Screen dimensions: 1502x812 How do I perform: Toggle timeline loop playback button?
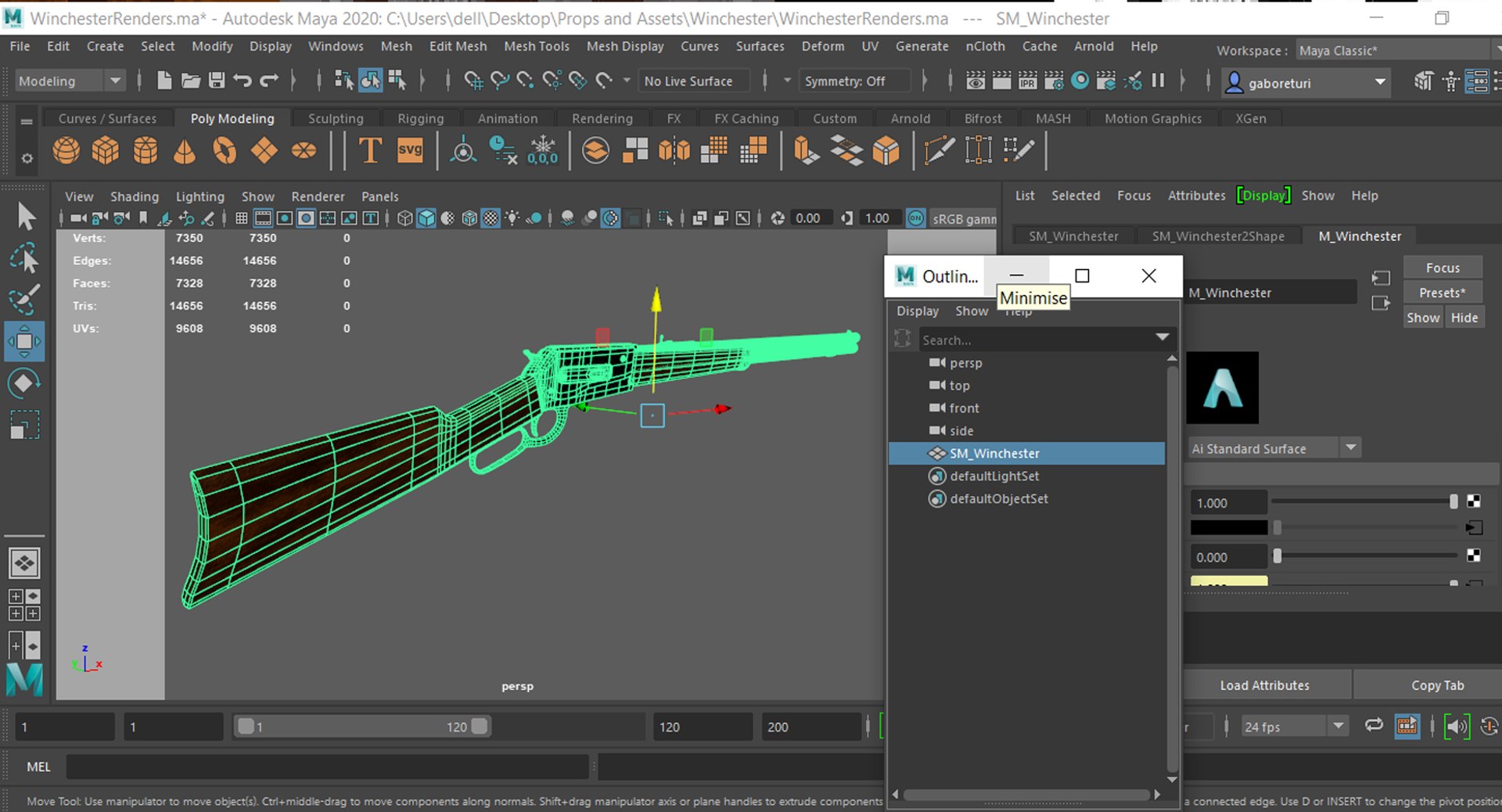[x=1374, y=726]
